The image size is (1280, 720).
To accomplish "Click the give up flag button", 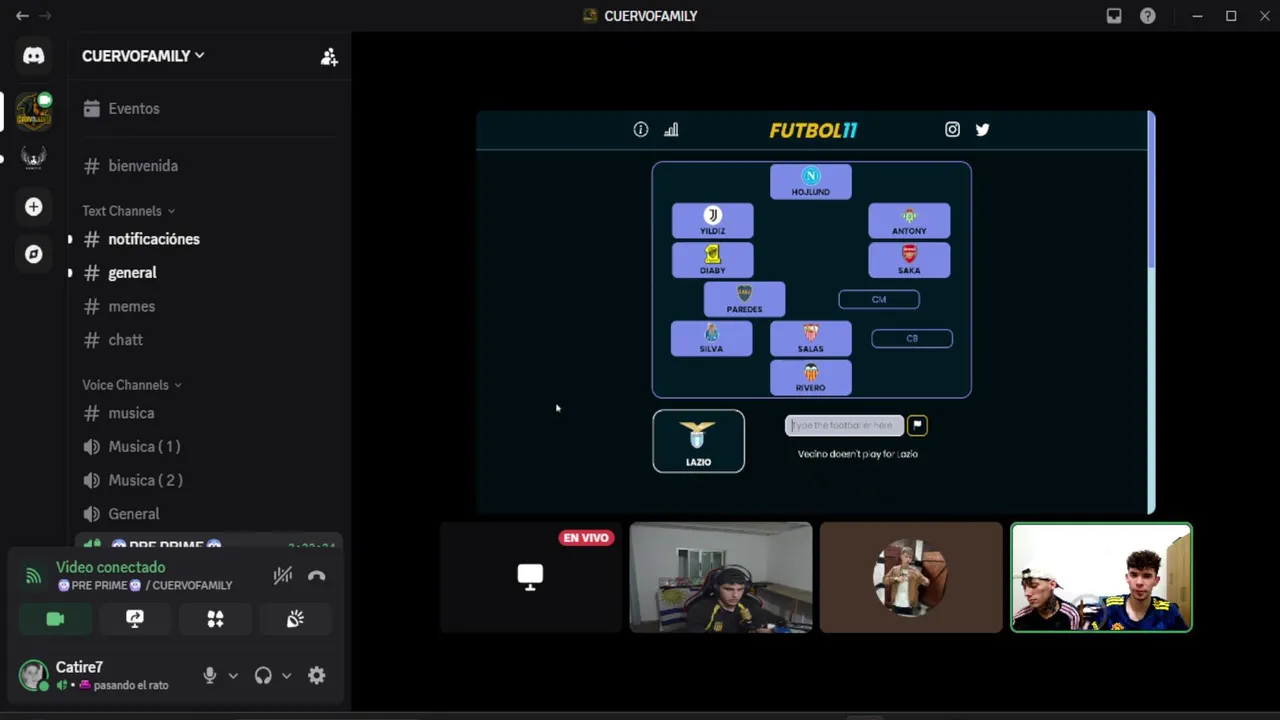I will [917, 425].
